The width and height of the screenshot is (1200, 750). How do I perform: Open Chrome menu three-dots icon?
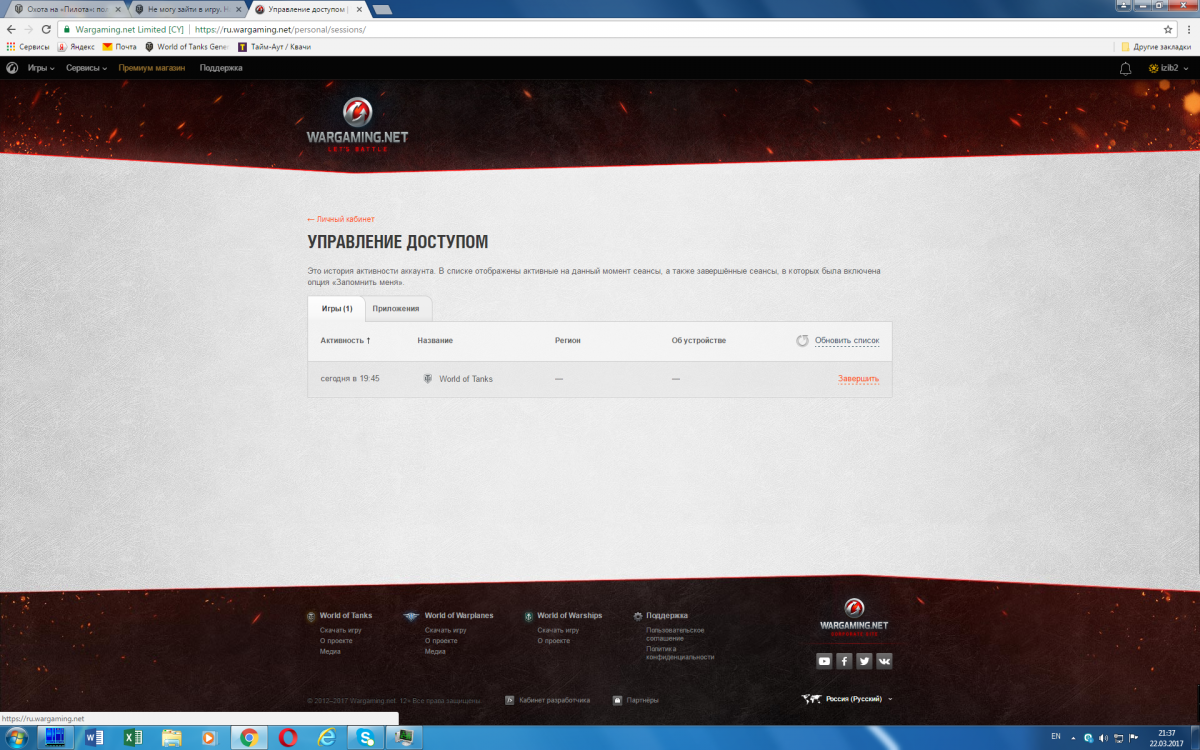click(1188, 29)
